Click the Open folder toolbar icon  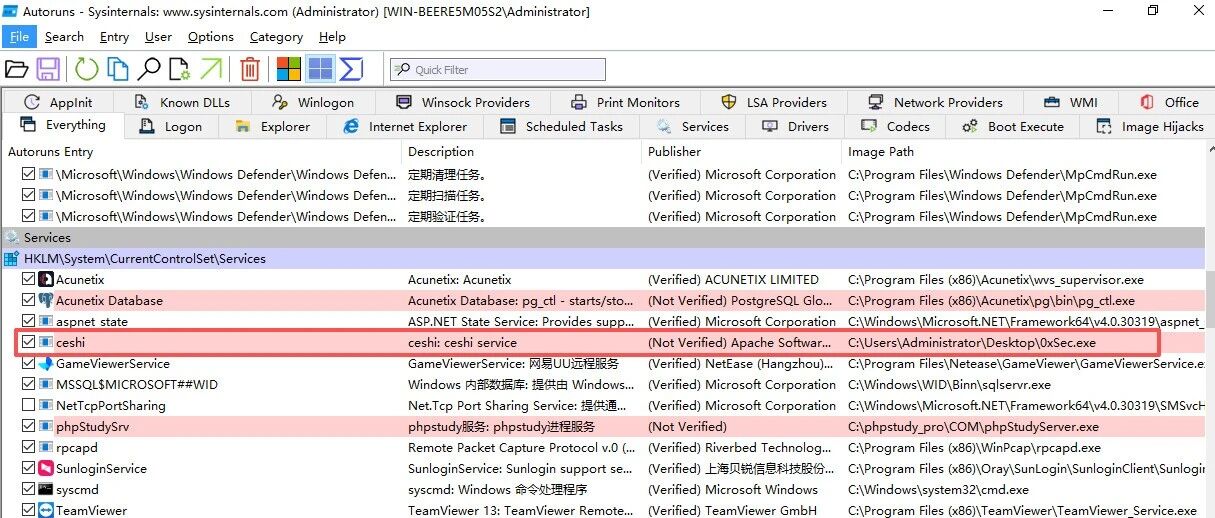coord(16,69)
